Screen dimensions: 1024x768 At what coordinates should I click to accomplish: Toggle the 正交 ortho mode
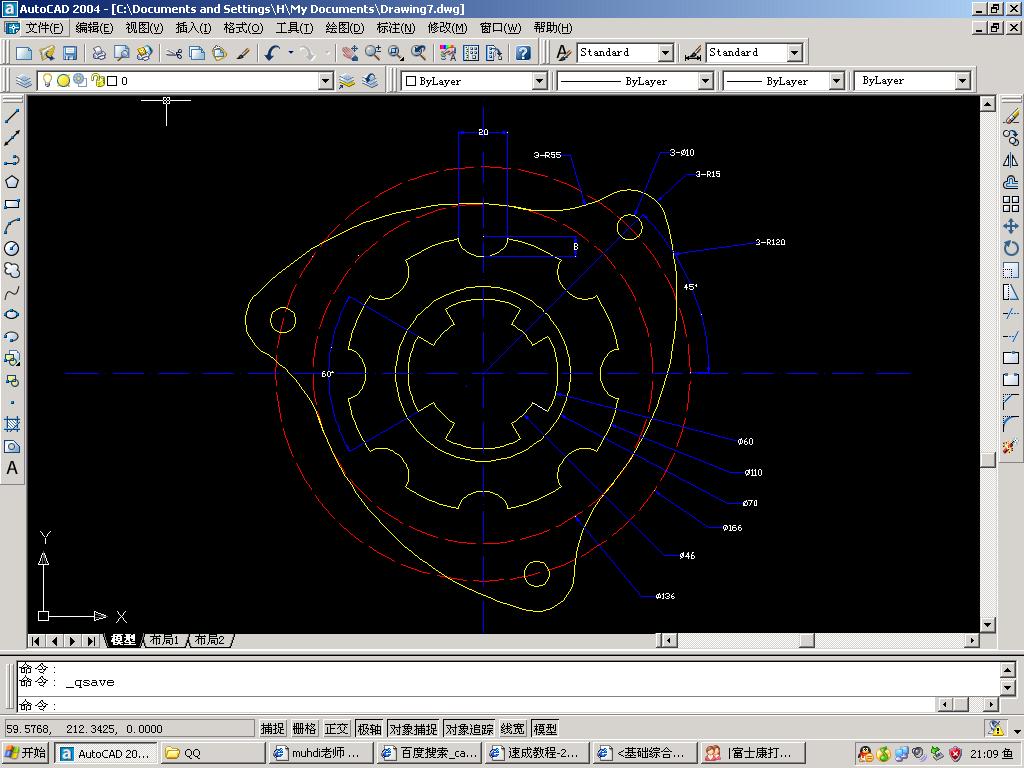pyautogui.click(x=336, y=729)
